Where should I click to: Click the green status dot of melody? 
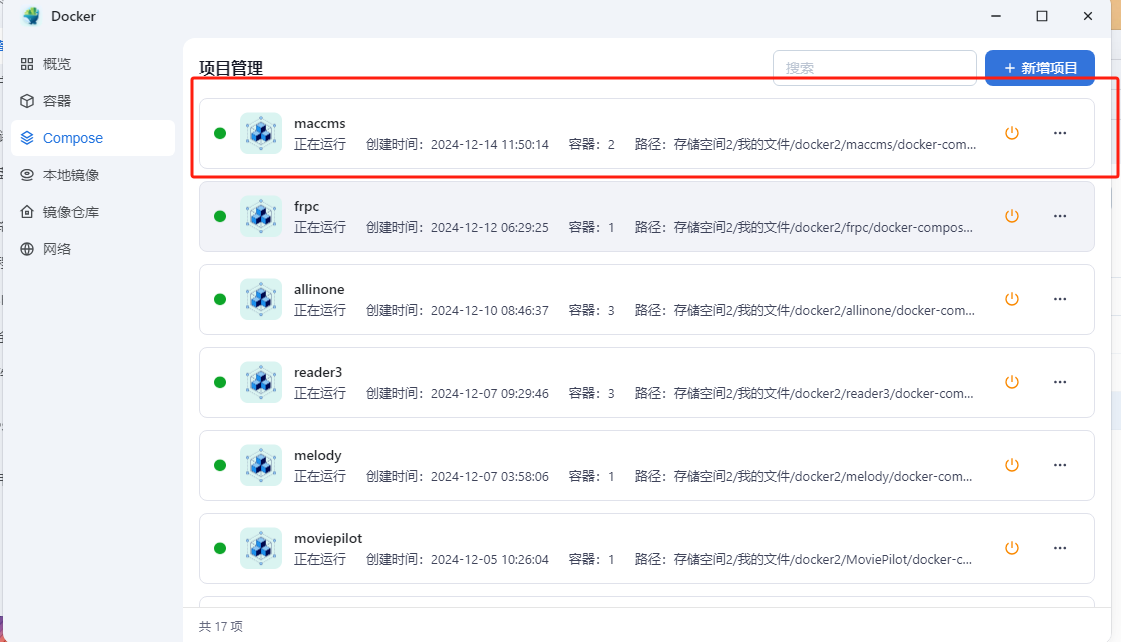tap(220, 465)
